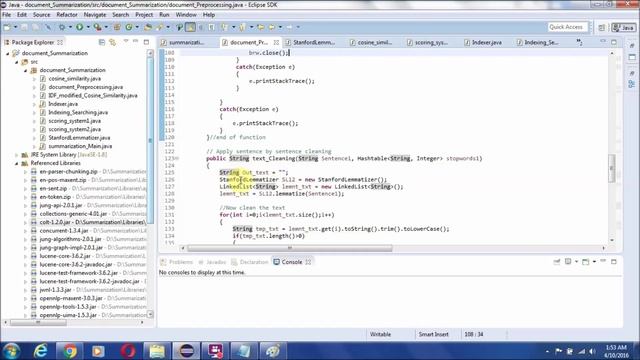Click the Windows Start button

point(11,351)
